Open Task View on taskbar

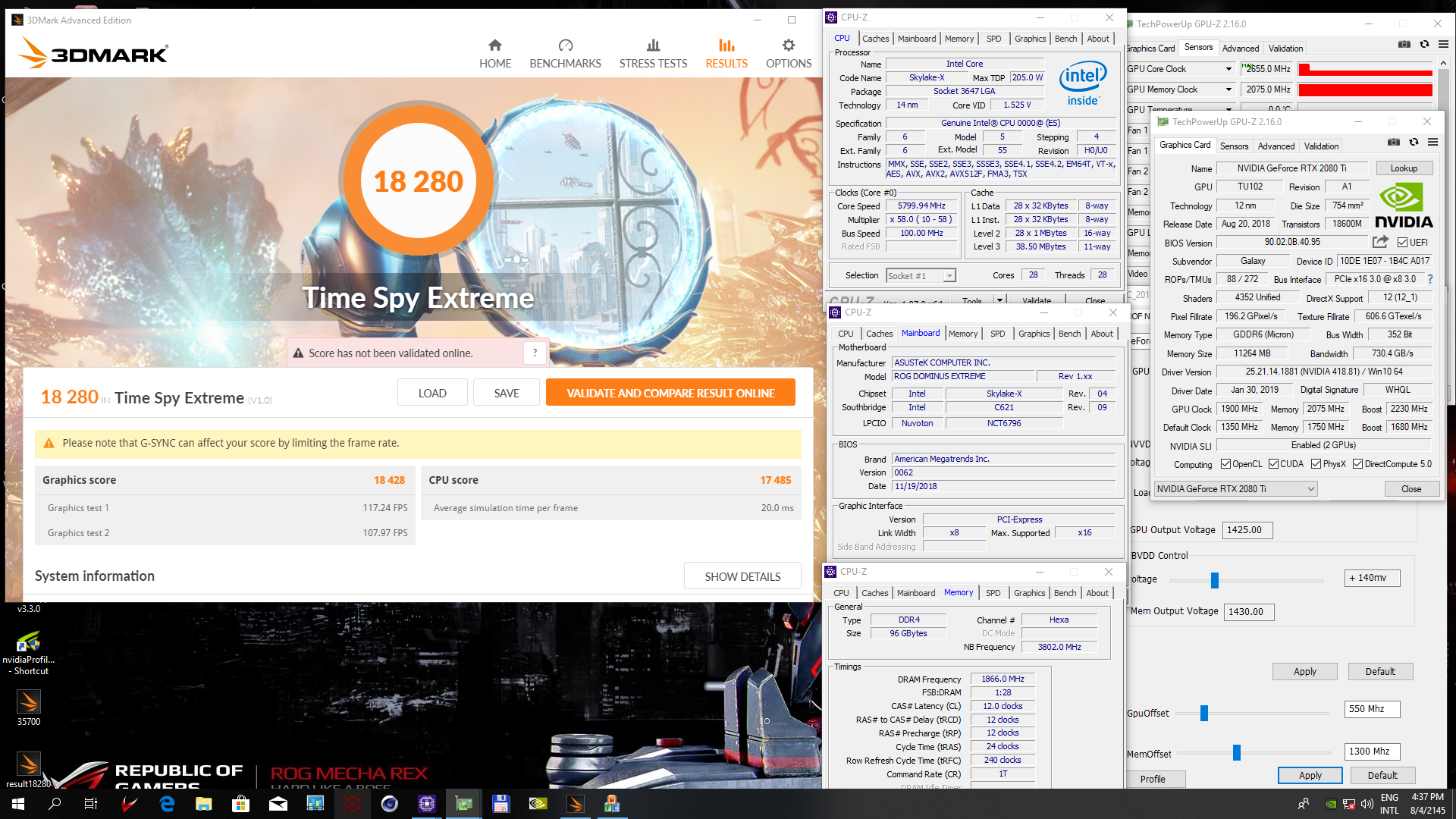point(90,804)
